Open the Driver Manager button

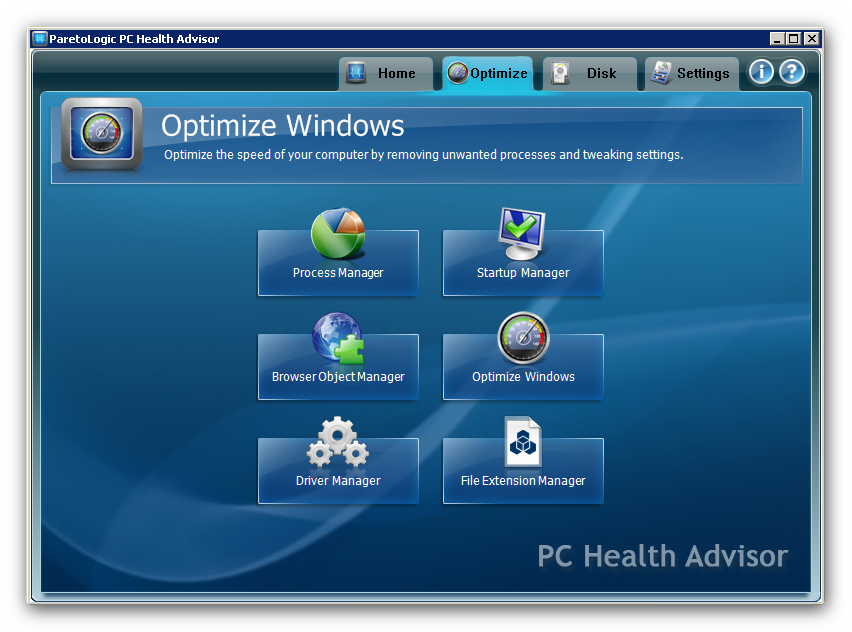tap(338, 471)
